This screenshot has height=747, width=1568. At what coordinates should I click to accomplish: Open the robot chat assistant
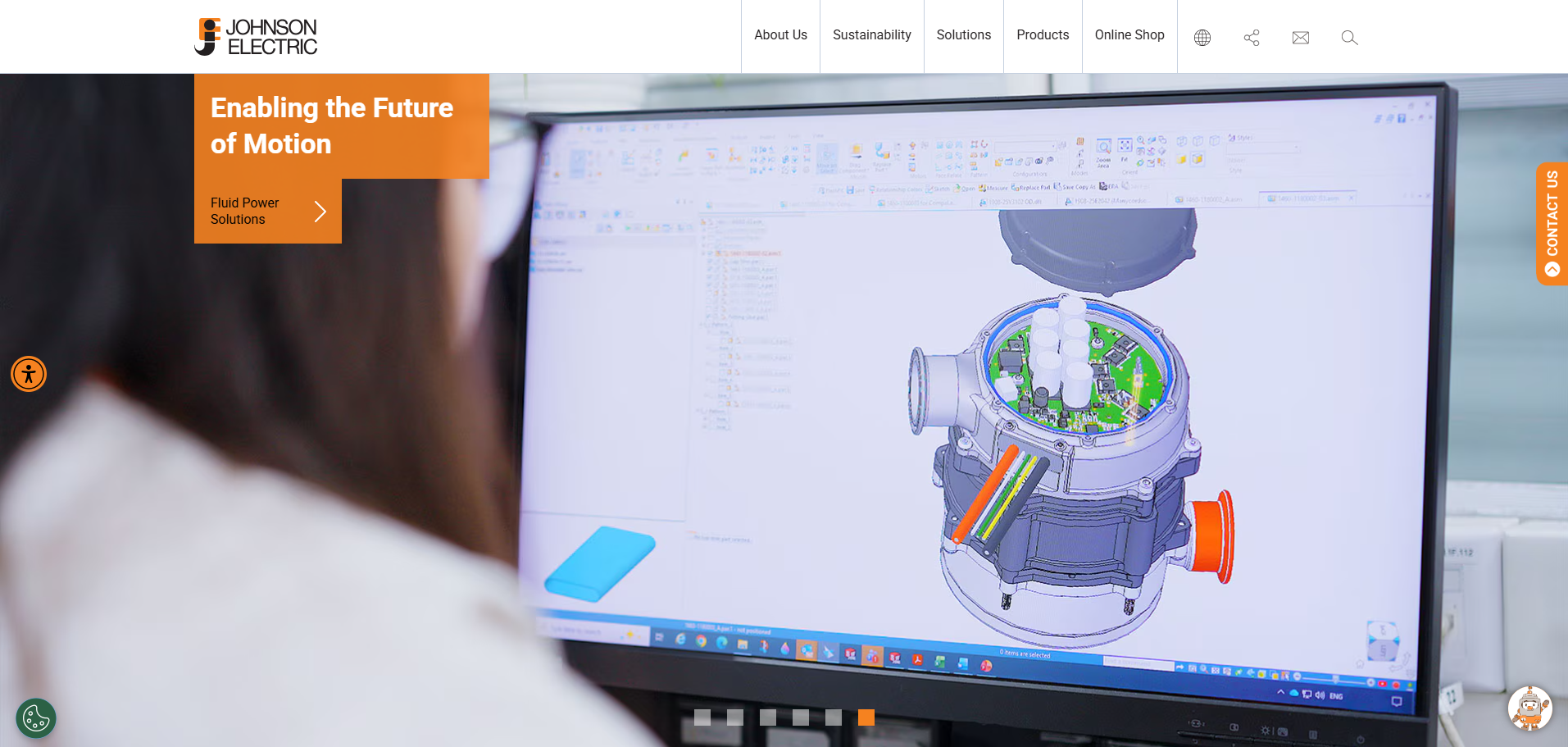pyautogui.click(x=1529, y=708)
